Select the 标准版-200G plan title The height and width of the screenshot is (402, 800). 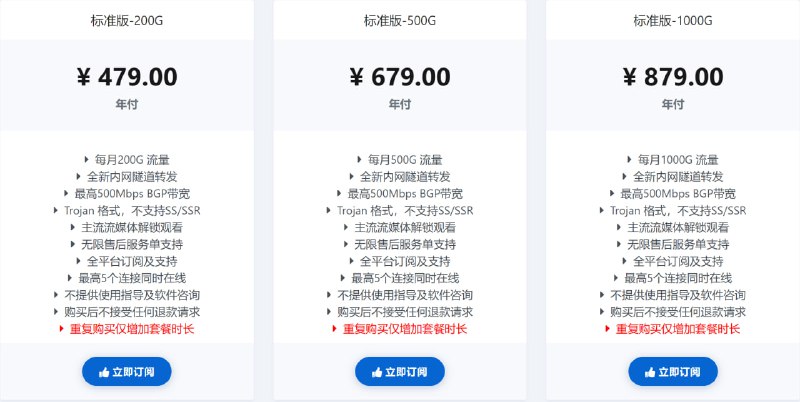click(127, 21)
